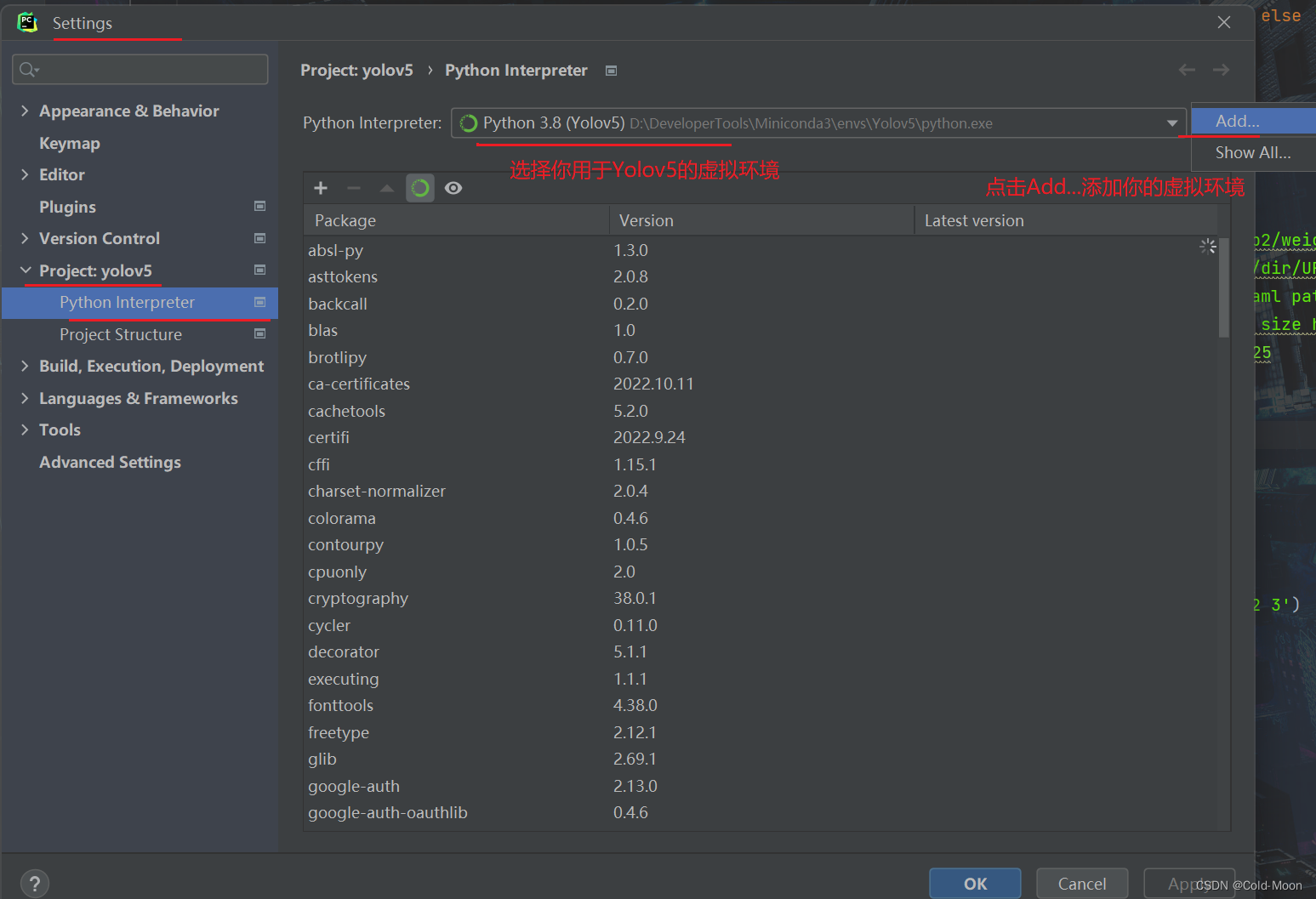
Task: Select the charset-normalizer package row
Action: click(x=761, y=491)
